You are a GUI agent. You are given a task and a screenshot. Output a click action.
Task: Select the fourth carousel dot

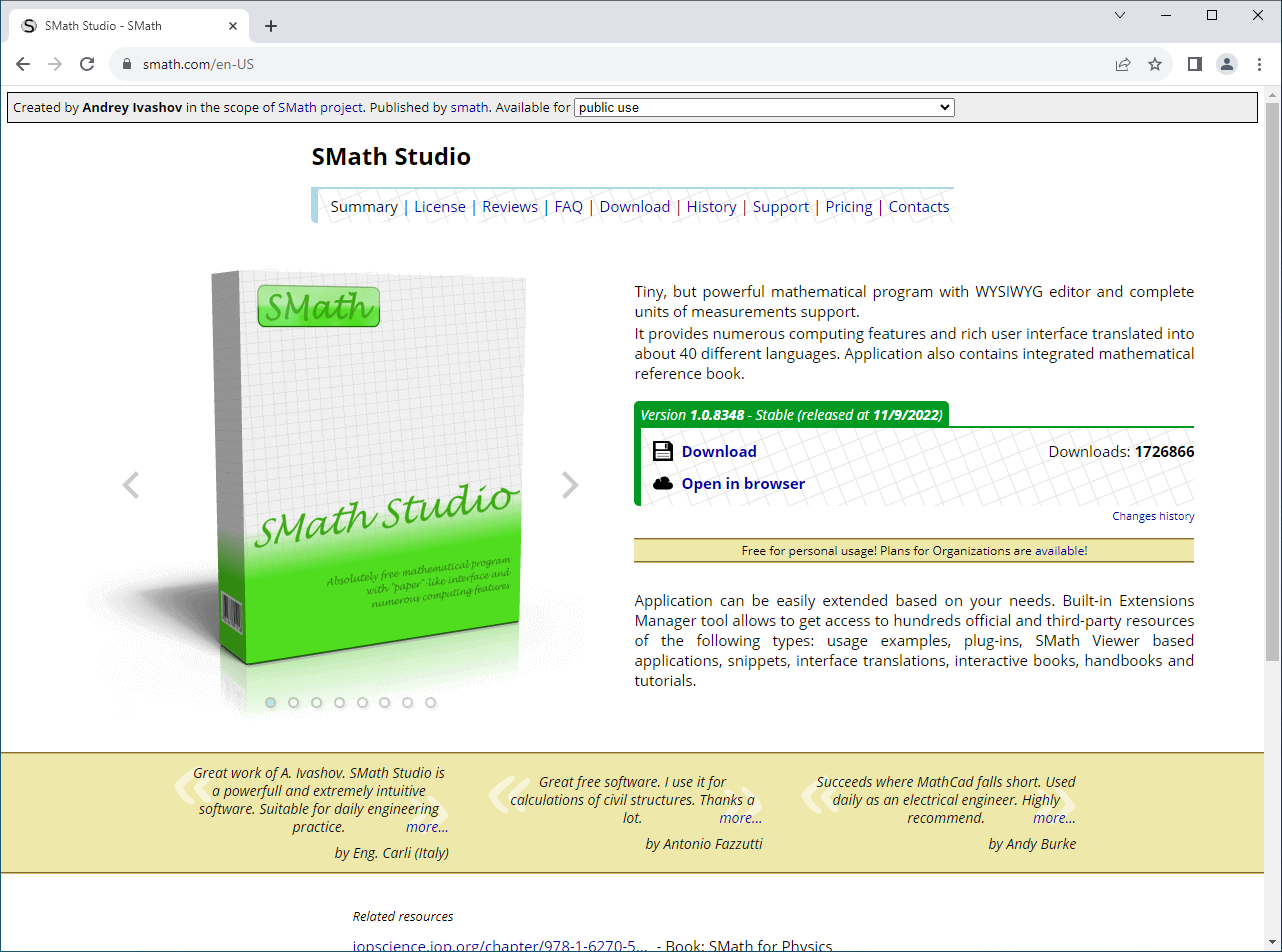coord(339,702)
